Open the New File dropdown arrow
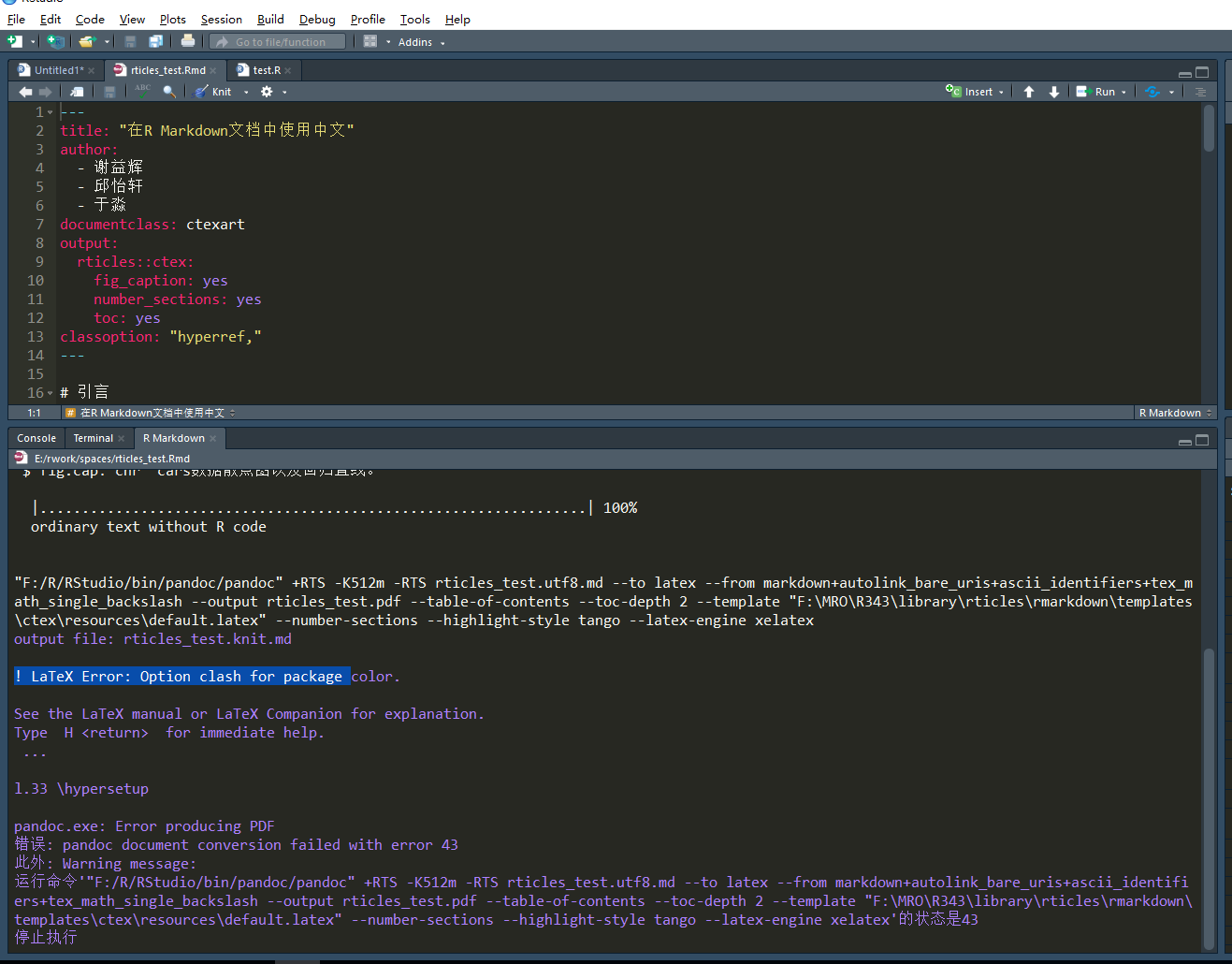Viewport: 1232px width, 964px height. tap(33, 42)
